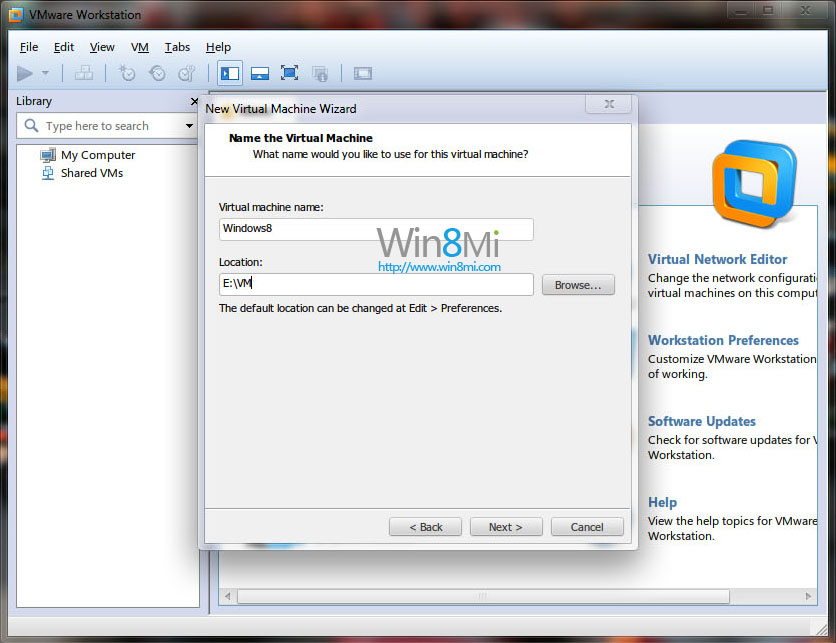The height and width of the screenshot is (643, 836).
Task: Select Shared VMs in the Library tree
Action: pyautogui.click(x=92, y=173)
